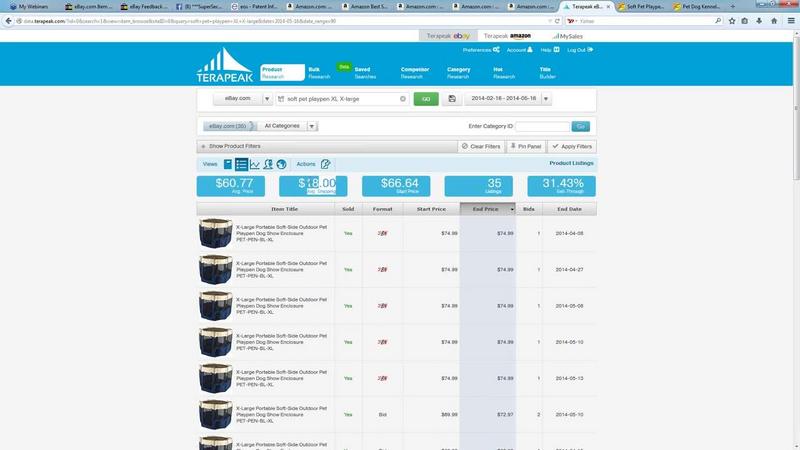The image size is (800, 450).
Task: Go to the browser home page icon
Action: click(774, 21)
